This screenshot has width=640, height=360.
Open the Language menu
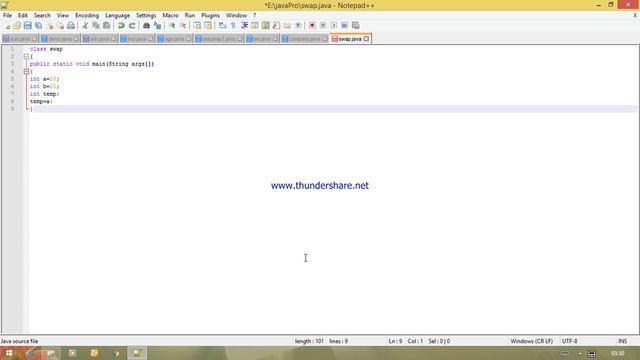tap(117, 16)
